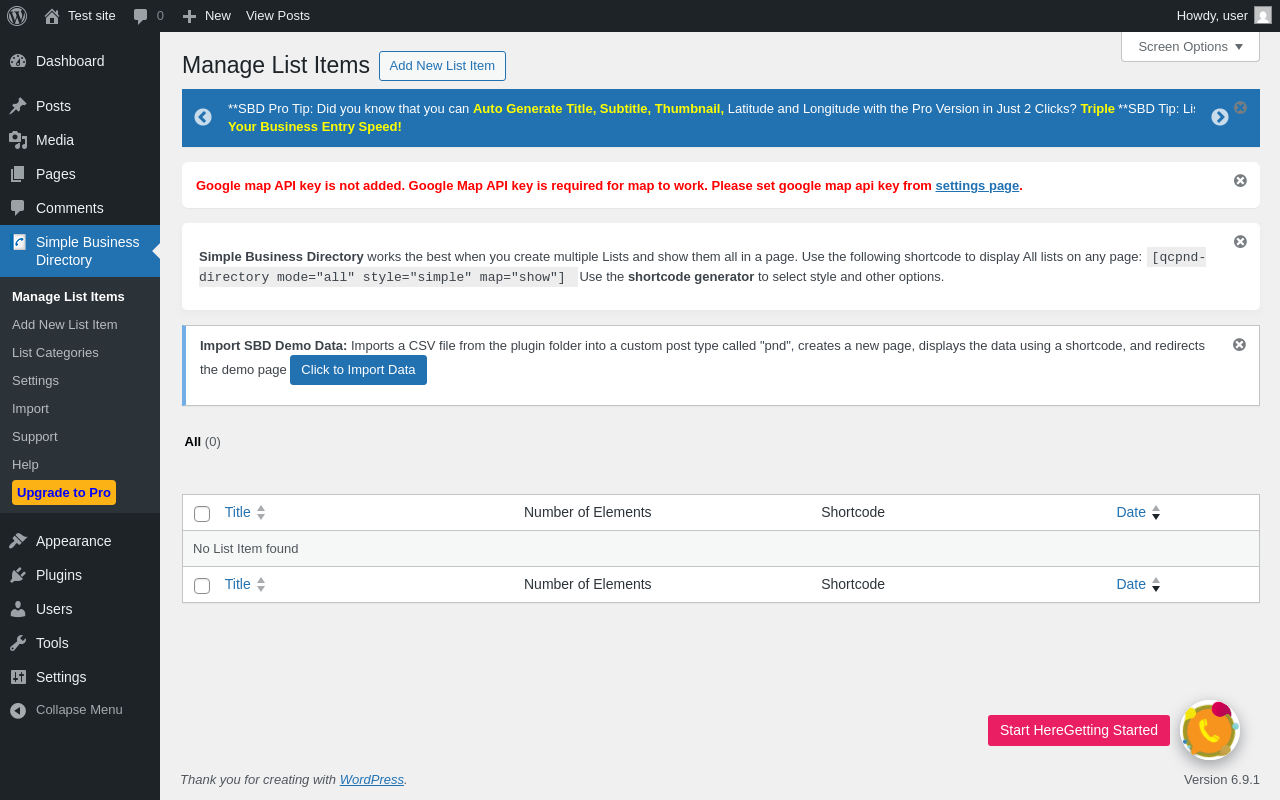The height and width of the screenshot is (800, 1280).
Task: Dismiss the Import SBD Demo Data notice
Action: click(x=1239, y=344)
